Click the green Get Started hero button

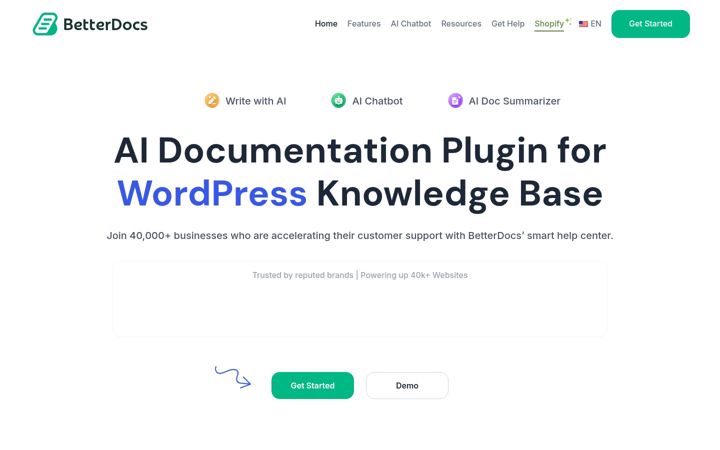coord(312,386)
